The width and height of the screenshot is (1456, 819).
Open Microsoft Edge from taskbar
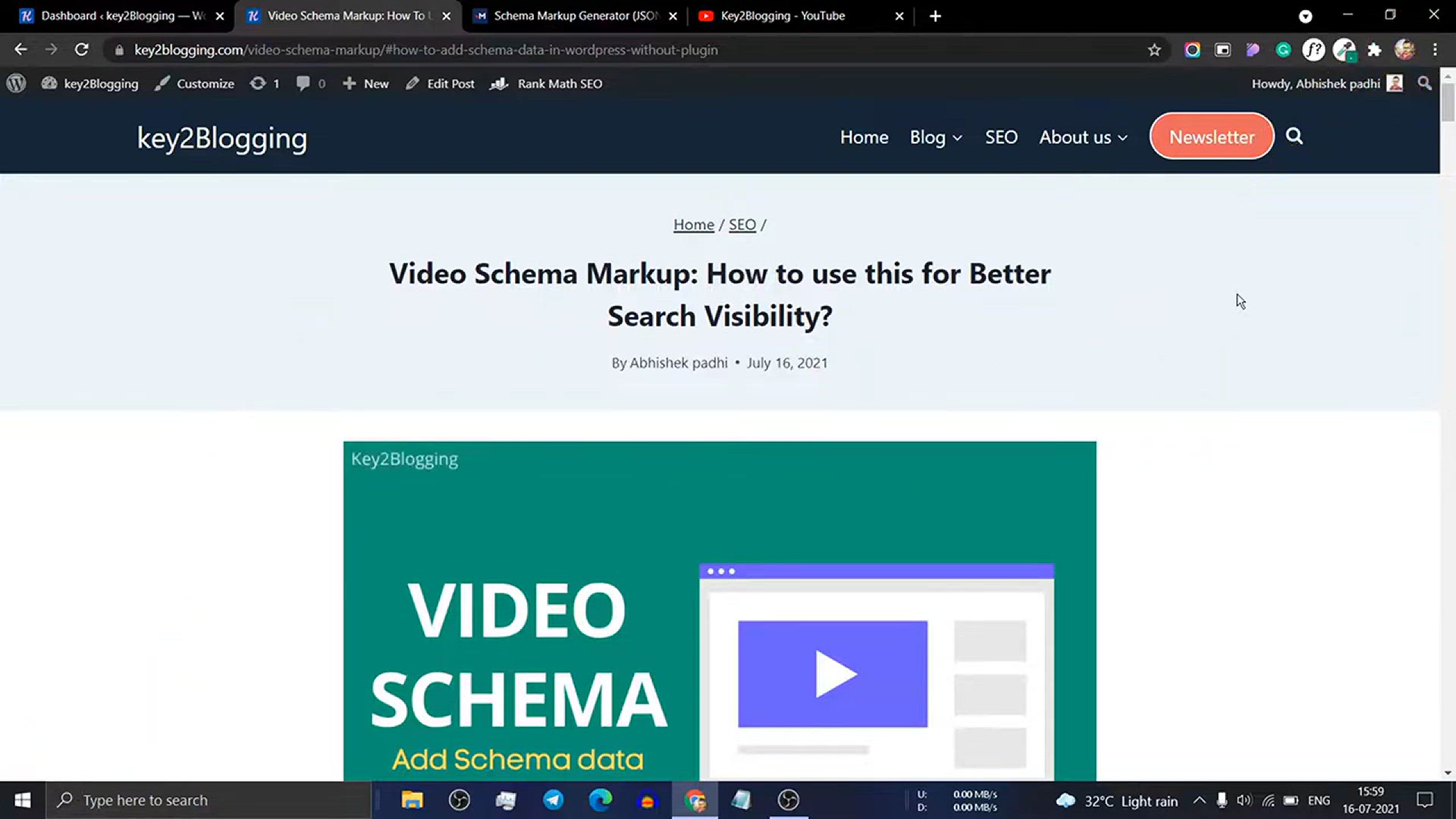tap(601, 800)
